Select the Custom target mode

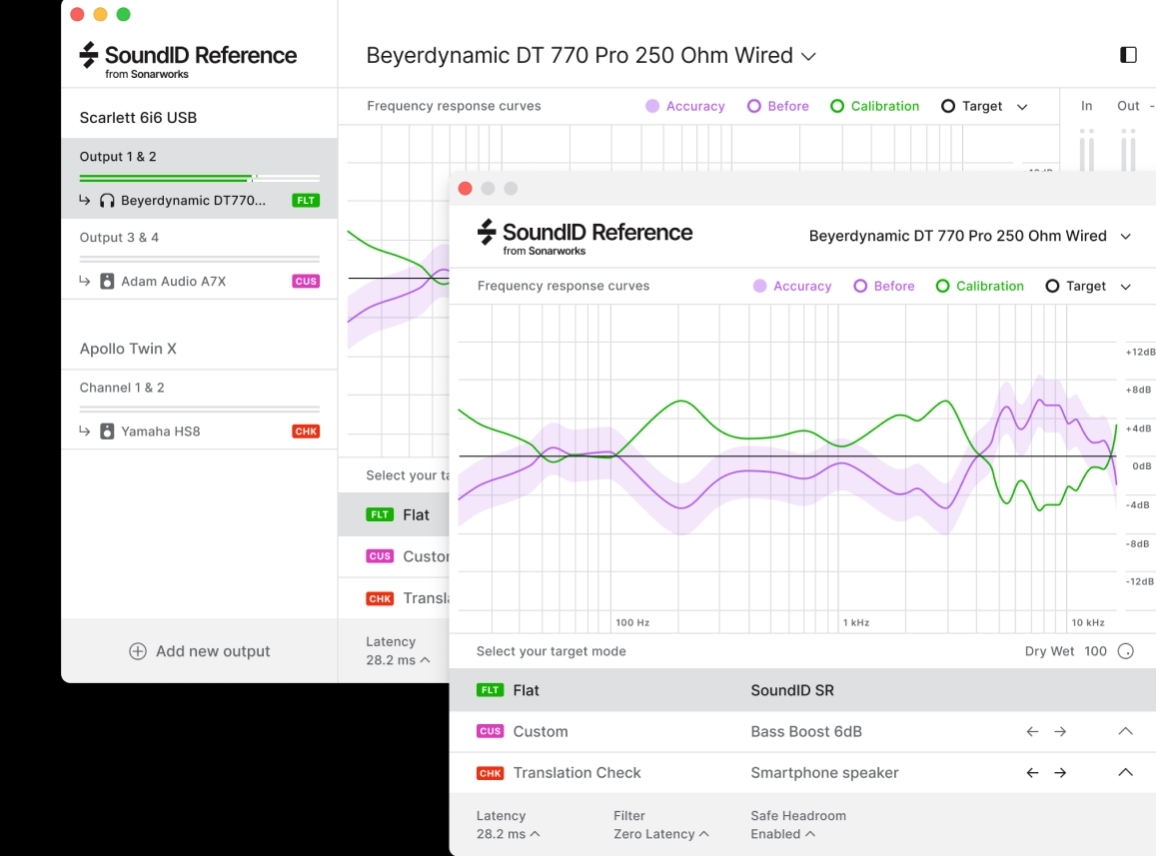[x=540, y=732]
